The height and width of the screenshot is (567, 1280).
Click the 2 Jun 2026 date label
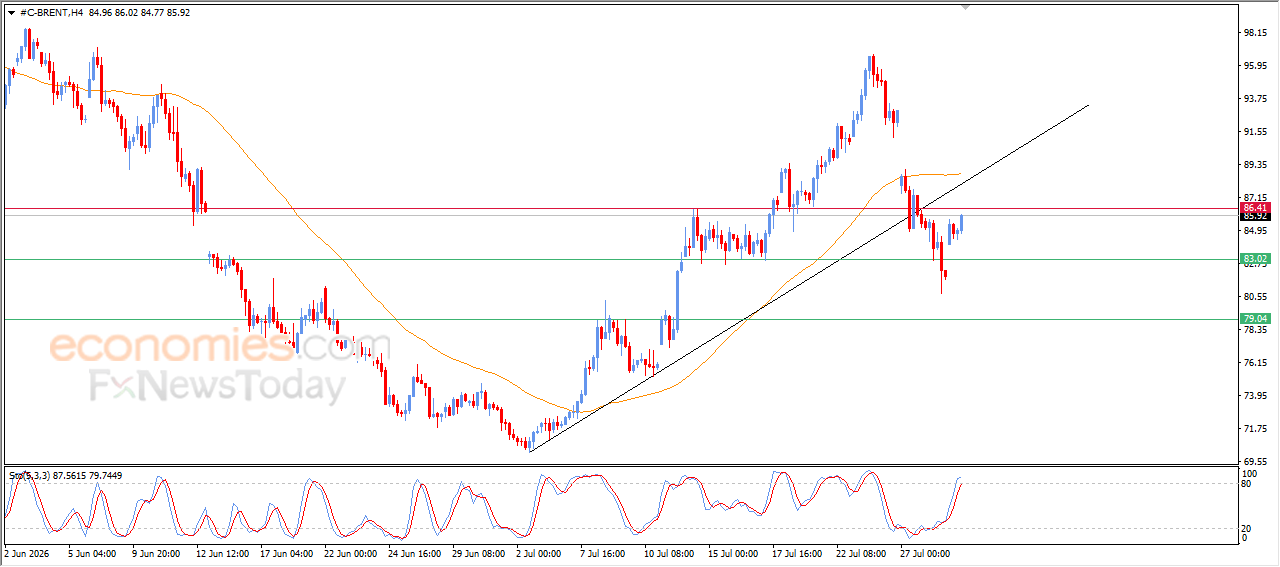click(x=28, y=552)
